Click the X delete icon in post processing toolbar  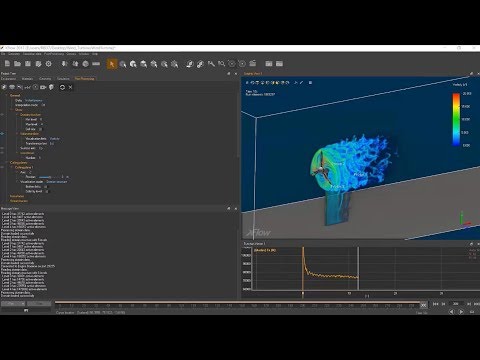[70, 87]
